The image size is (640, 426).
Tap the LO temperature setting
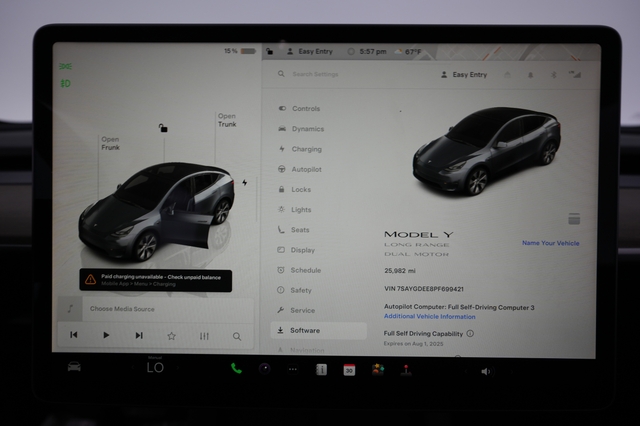coord(155,368)
